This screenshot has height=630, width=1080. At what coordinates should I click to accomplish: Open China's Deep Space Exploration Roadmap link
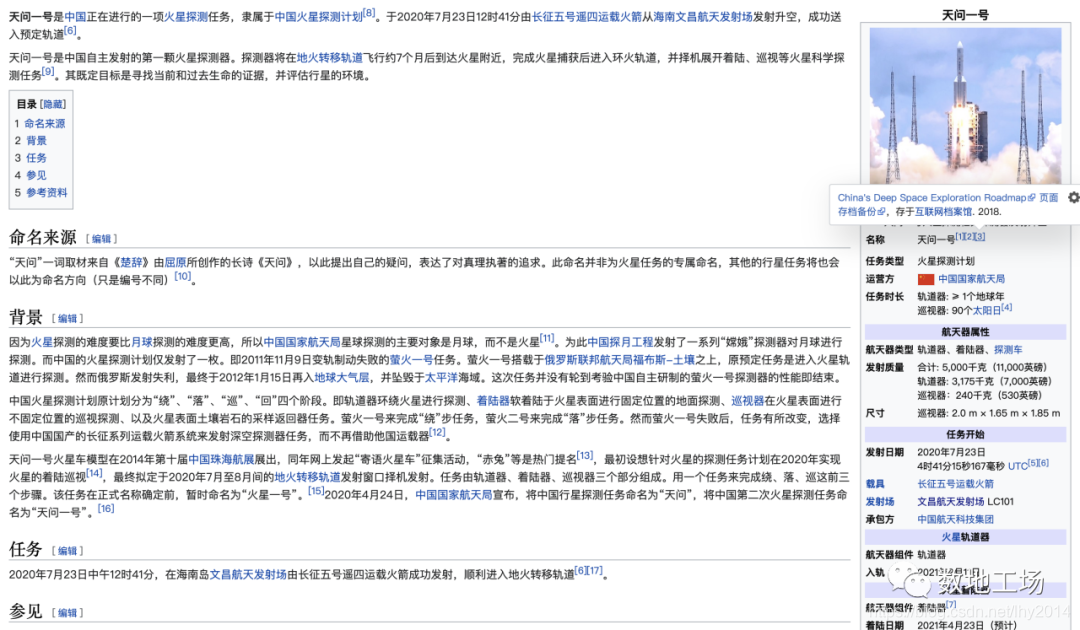tap(936, 198)
